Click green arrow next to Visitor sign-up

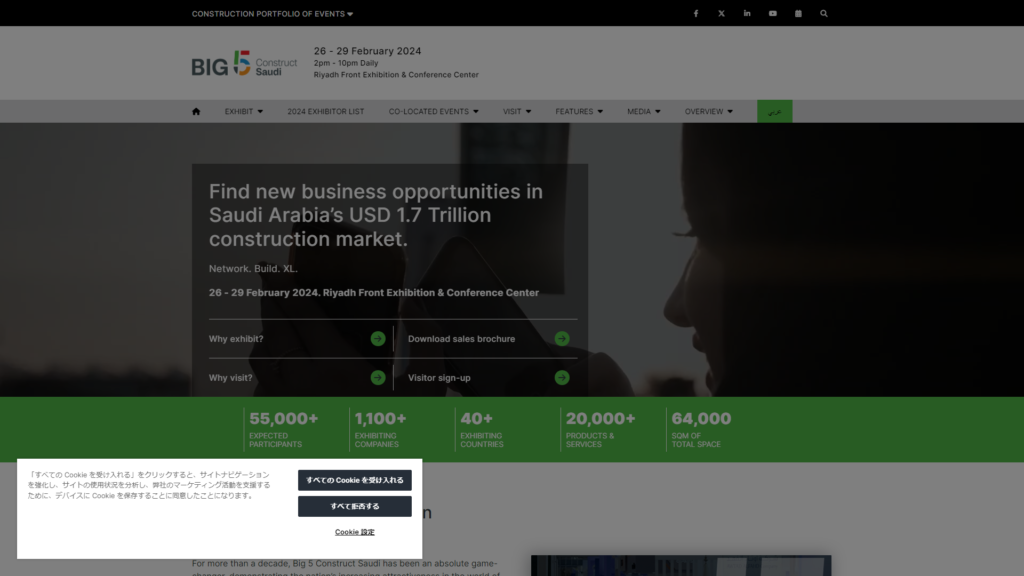click(562, 377)
